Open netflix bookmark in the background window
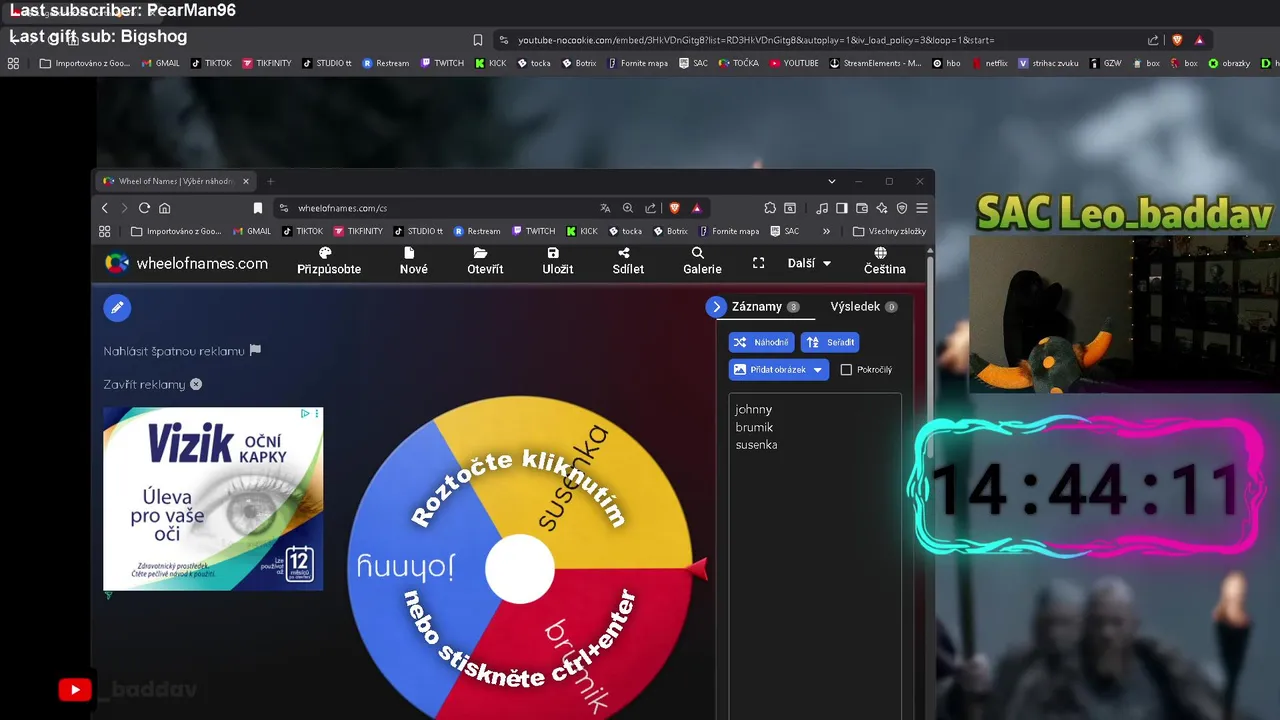 click(990, 63)
